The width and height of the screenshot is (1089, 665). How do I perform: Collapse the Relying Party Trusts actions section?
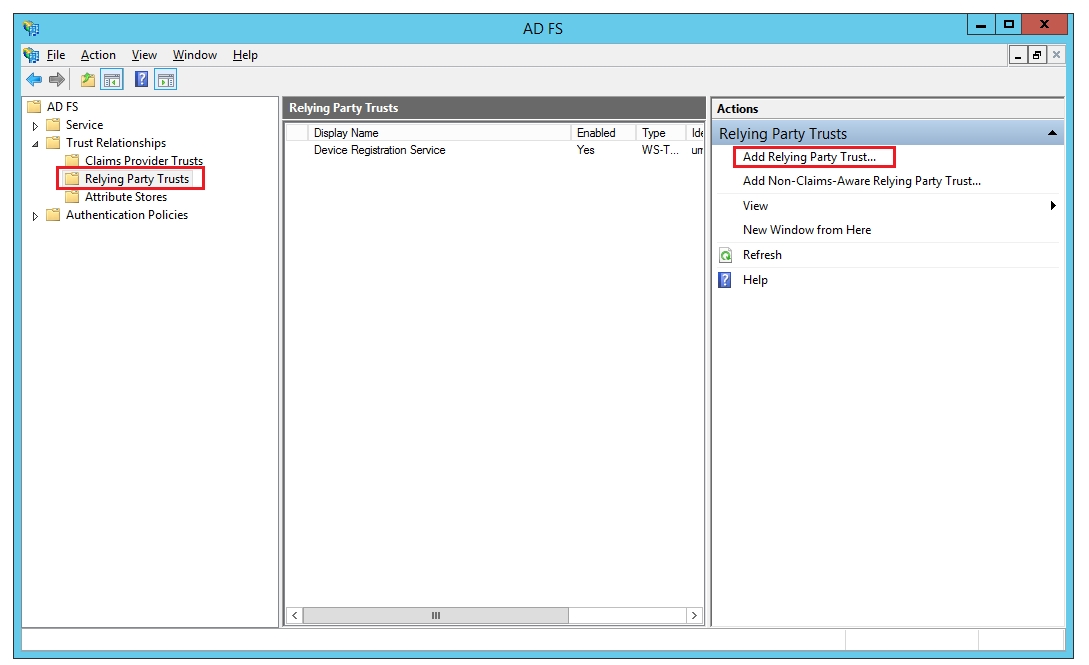(x=1052, y=134)
